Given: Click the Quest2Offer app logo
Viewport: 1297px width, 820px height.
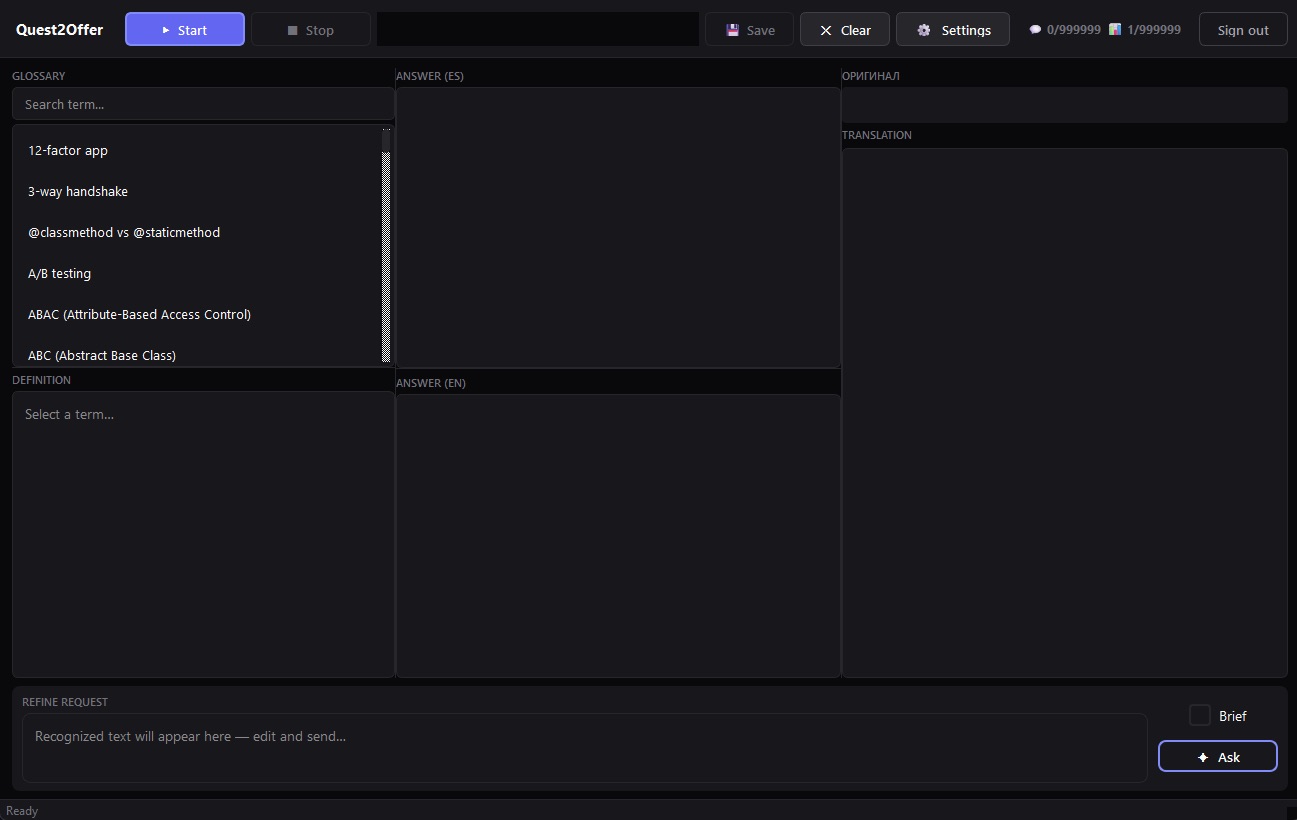Looking at the screenshot, I should (59, 30).
